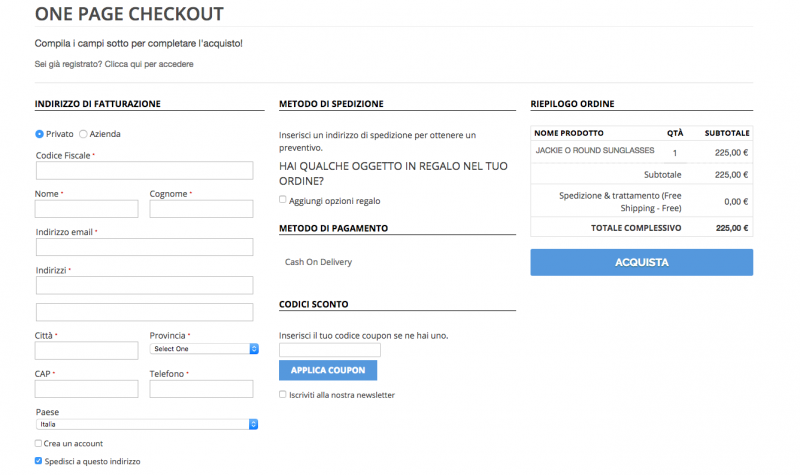The image size is (800, 475).
Task: Click the APPLICA COUPON button
Action: point(328,370)
